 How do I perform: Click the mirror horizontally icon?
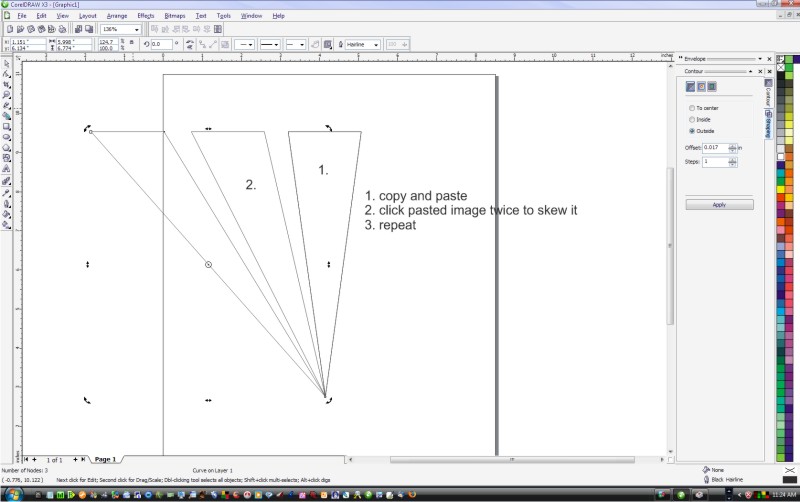(190, 44)
